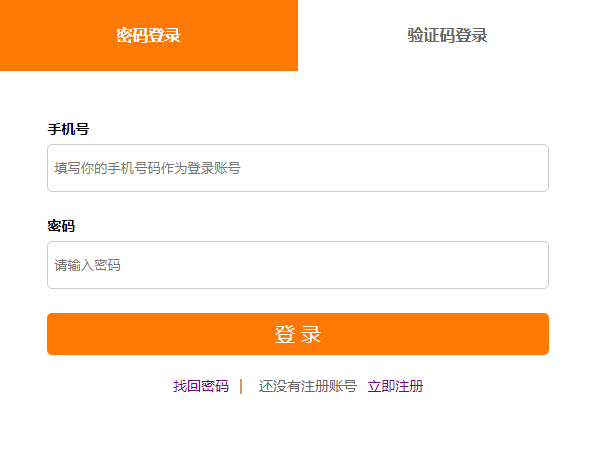
Task: Register now via 立即注册
Action: 395,386
